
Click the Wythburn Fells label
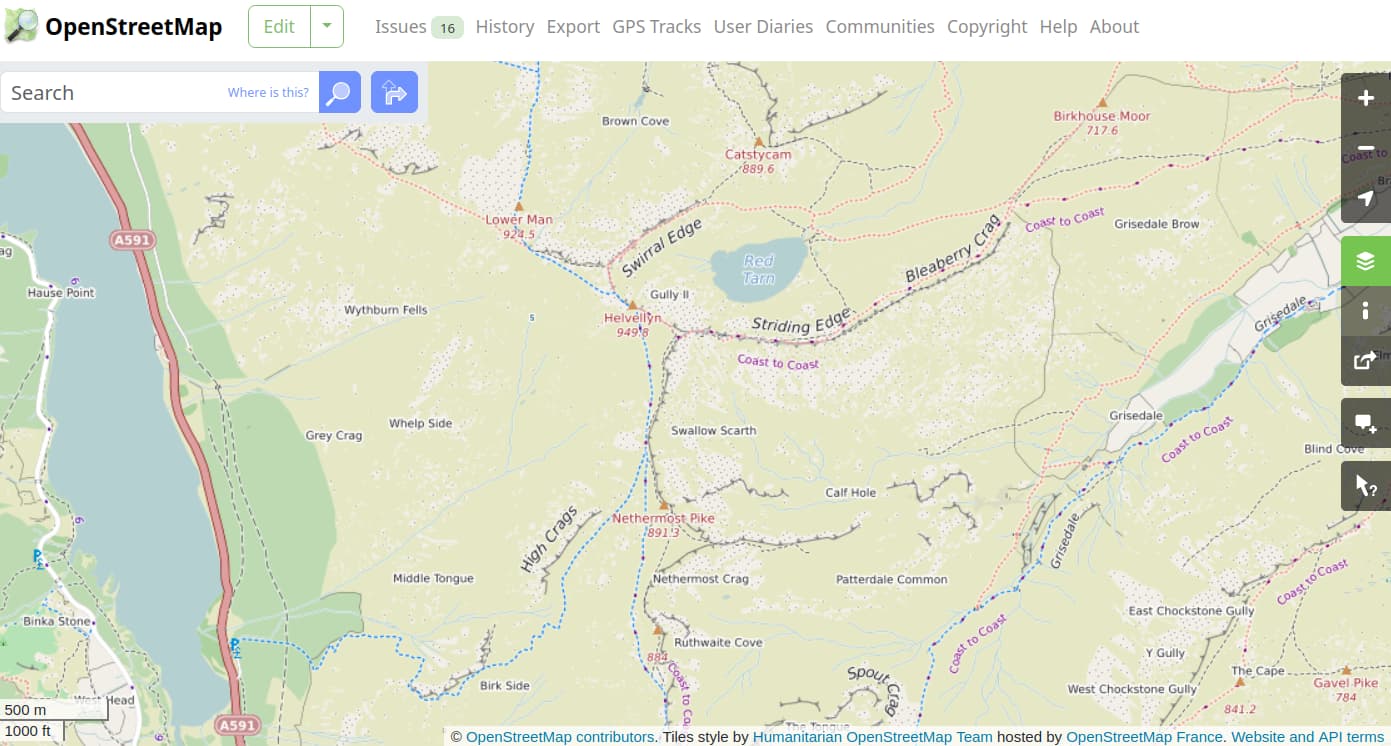click(x=386, y=310)
